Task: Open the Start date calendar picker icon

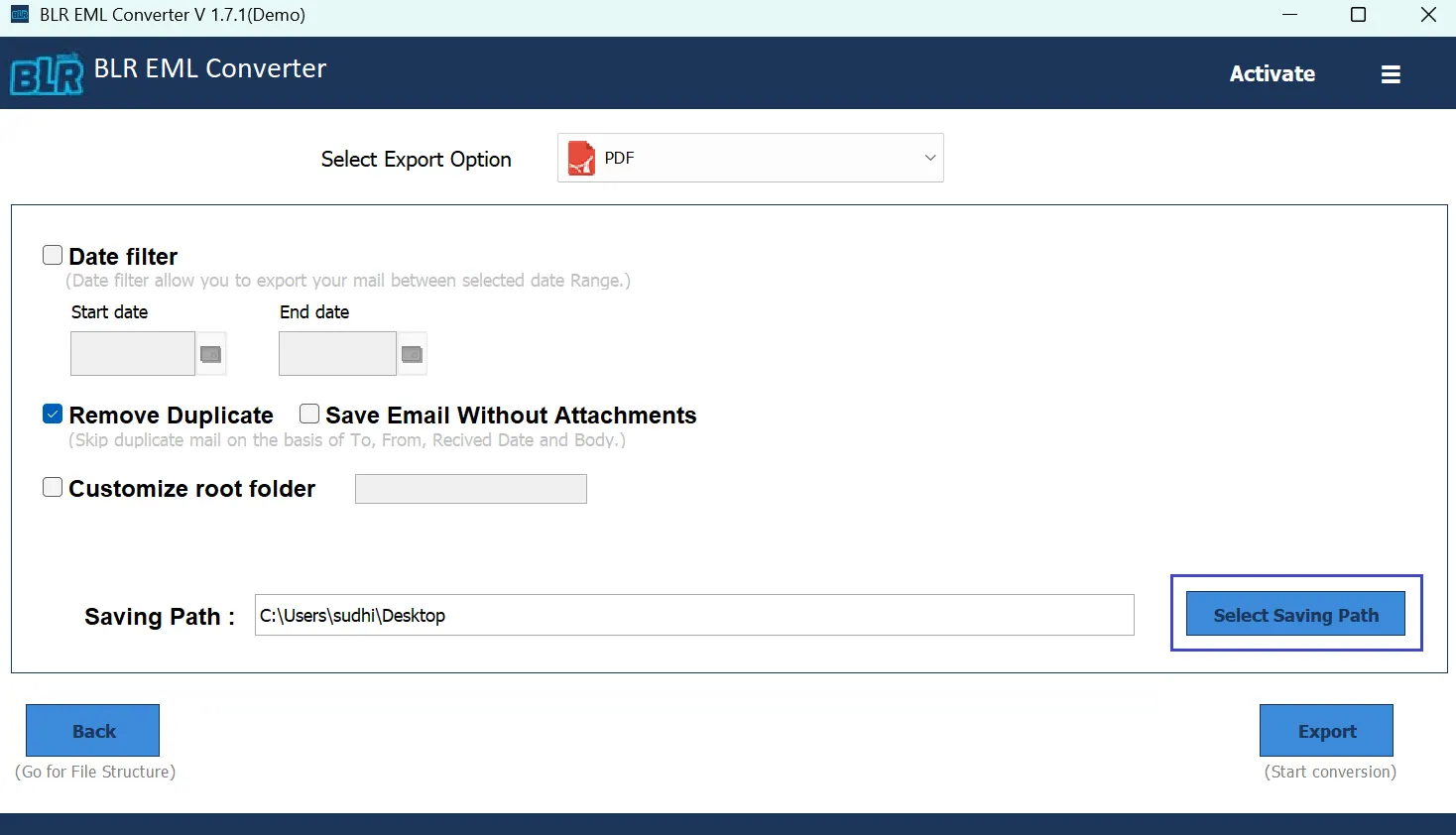Action: [x=210, y=353]
